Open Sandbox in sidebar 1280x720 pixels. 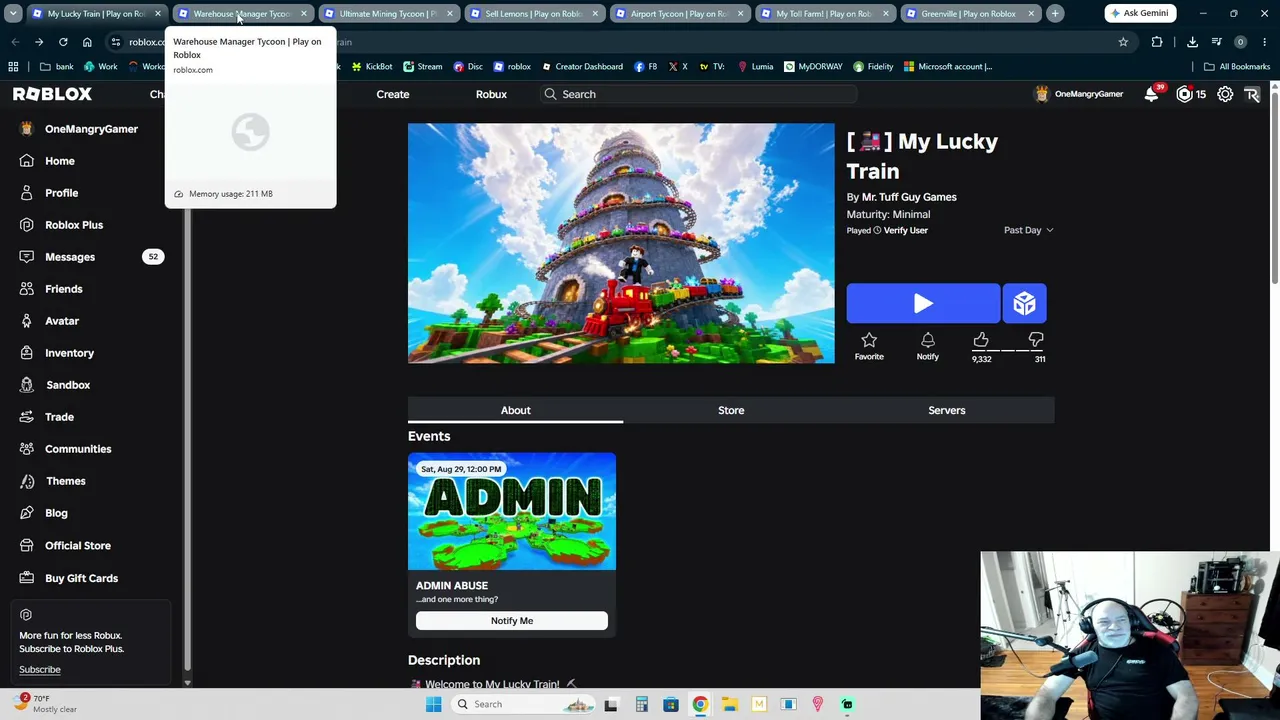click(x=67, y=385)
